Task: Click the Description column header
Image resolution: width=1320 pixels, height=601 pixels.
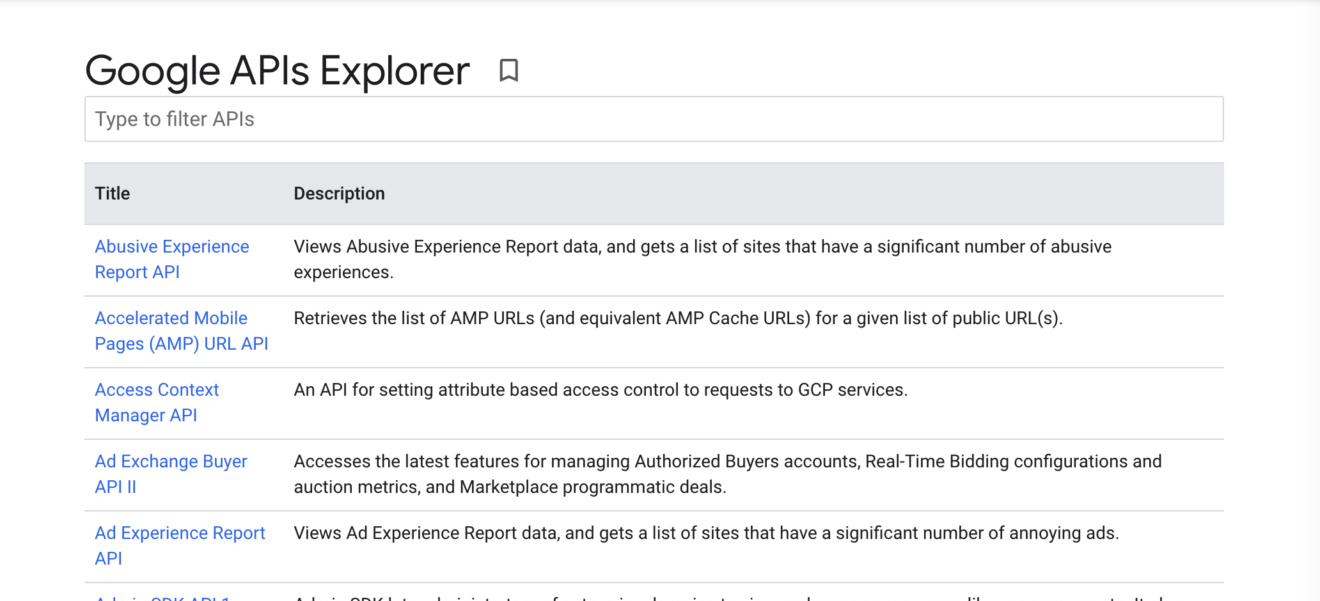Action: [339, 194]
